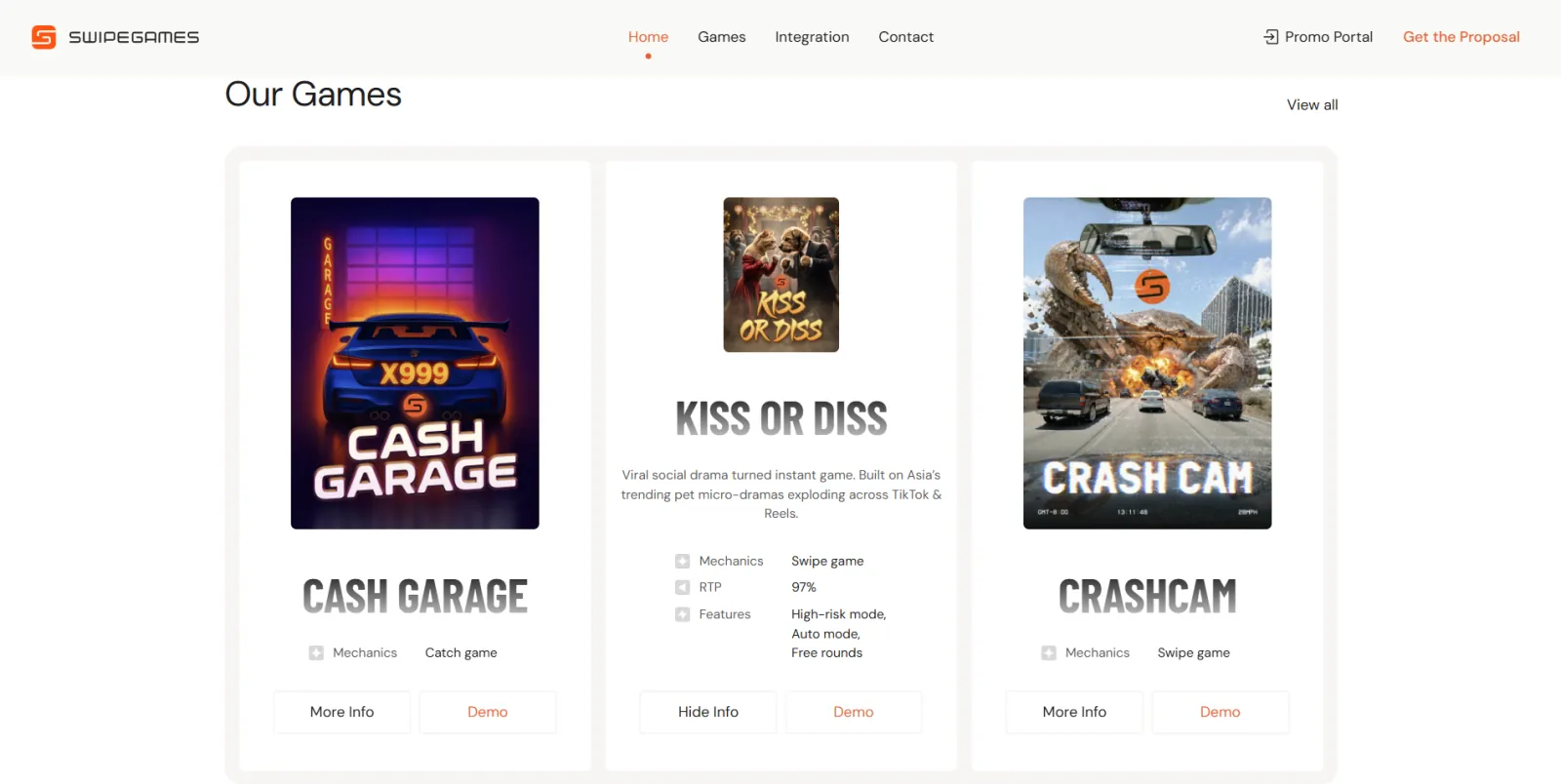The width and height of the screenshot is (1561, 784).
Task: Open the Cash Garage cover image
Action: (x=415, y=364)
